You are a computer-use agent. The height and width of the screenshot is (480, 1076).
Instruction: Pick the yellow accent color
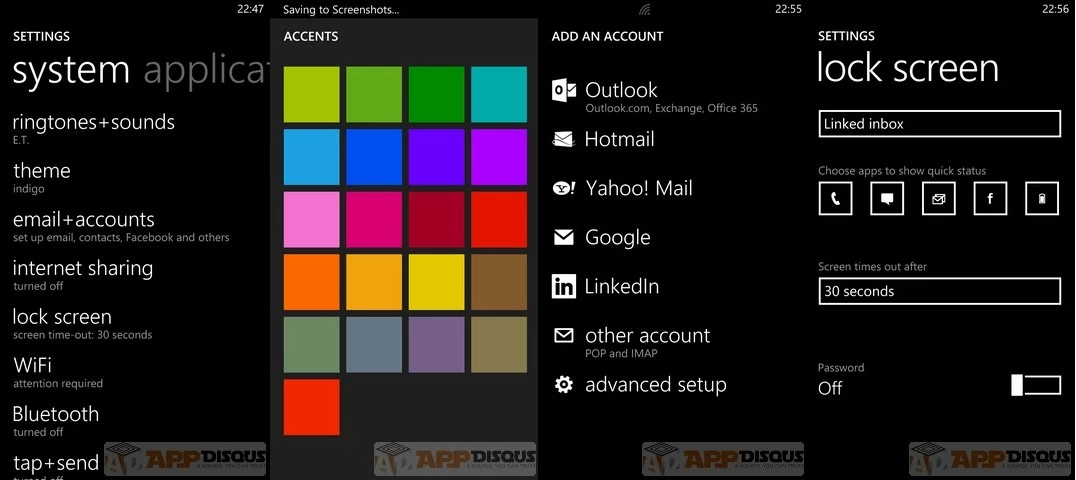tap(436, 282)
